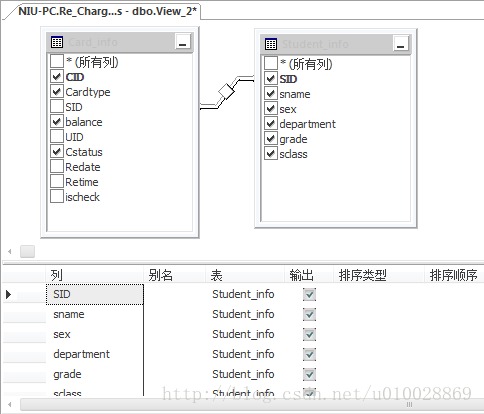484x414 pixels.
Task: Click Student_info table cell in SID row
Action: pyautogui.click(x=245, y=294)
